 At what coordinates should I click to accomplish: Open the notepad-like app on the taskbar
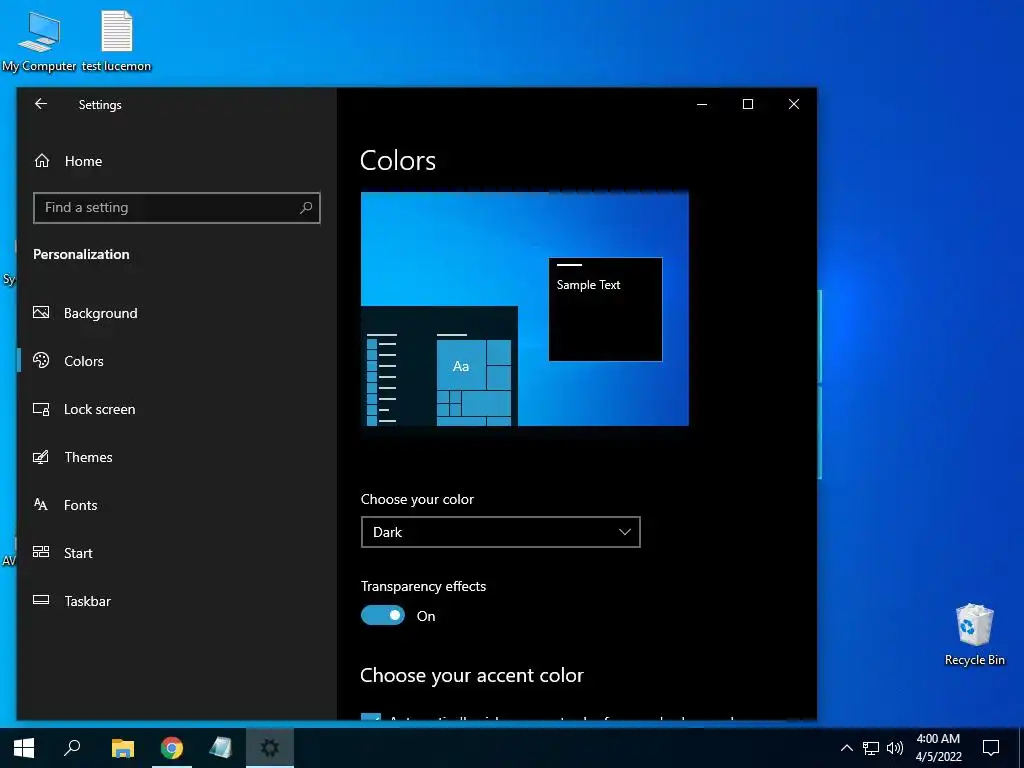point(221,748)
